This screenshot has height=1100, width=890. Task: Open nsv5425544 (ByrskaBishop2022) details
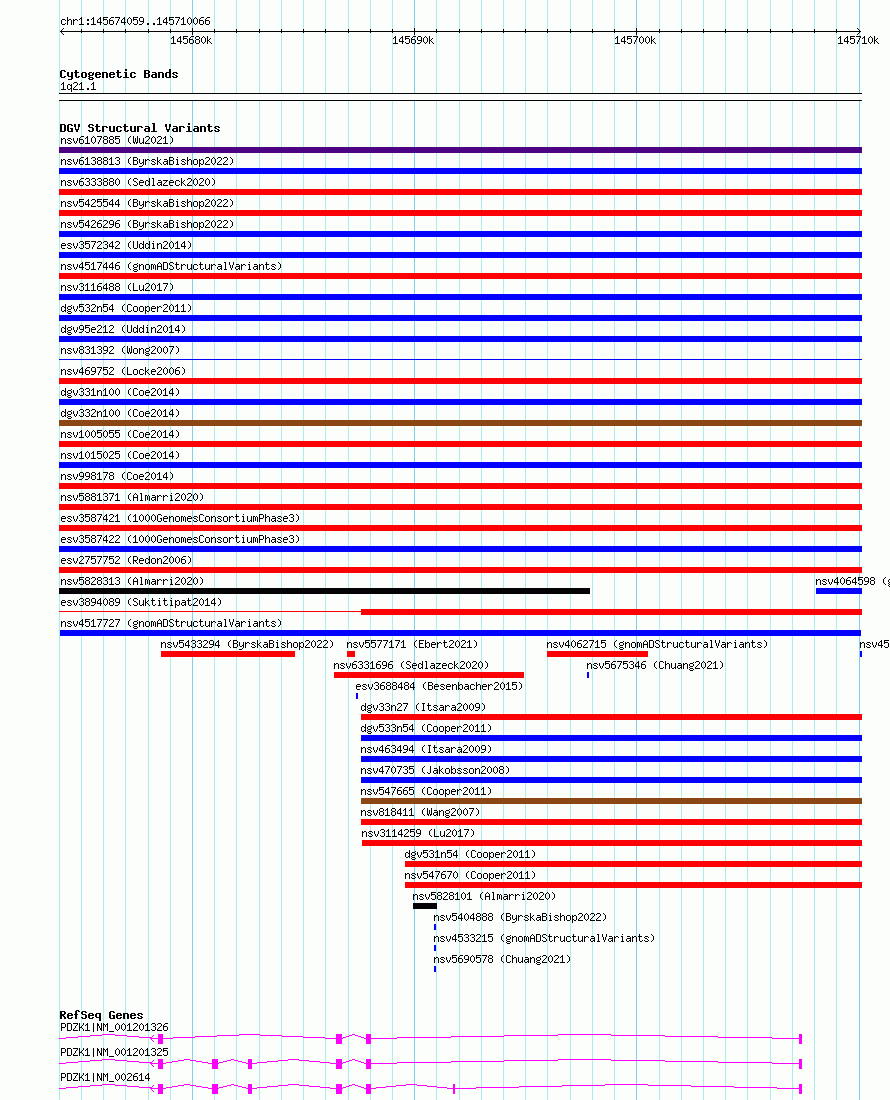point(147,203)
